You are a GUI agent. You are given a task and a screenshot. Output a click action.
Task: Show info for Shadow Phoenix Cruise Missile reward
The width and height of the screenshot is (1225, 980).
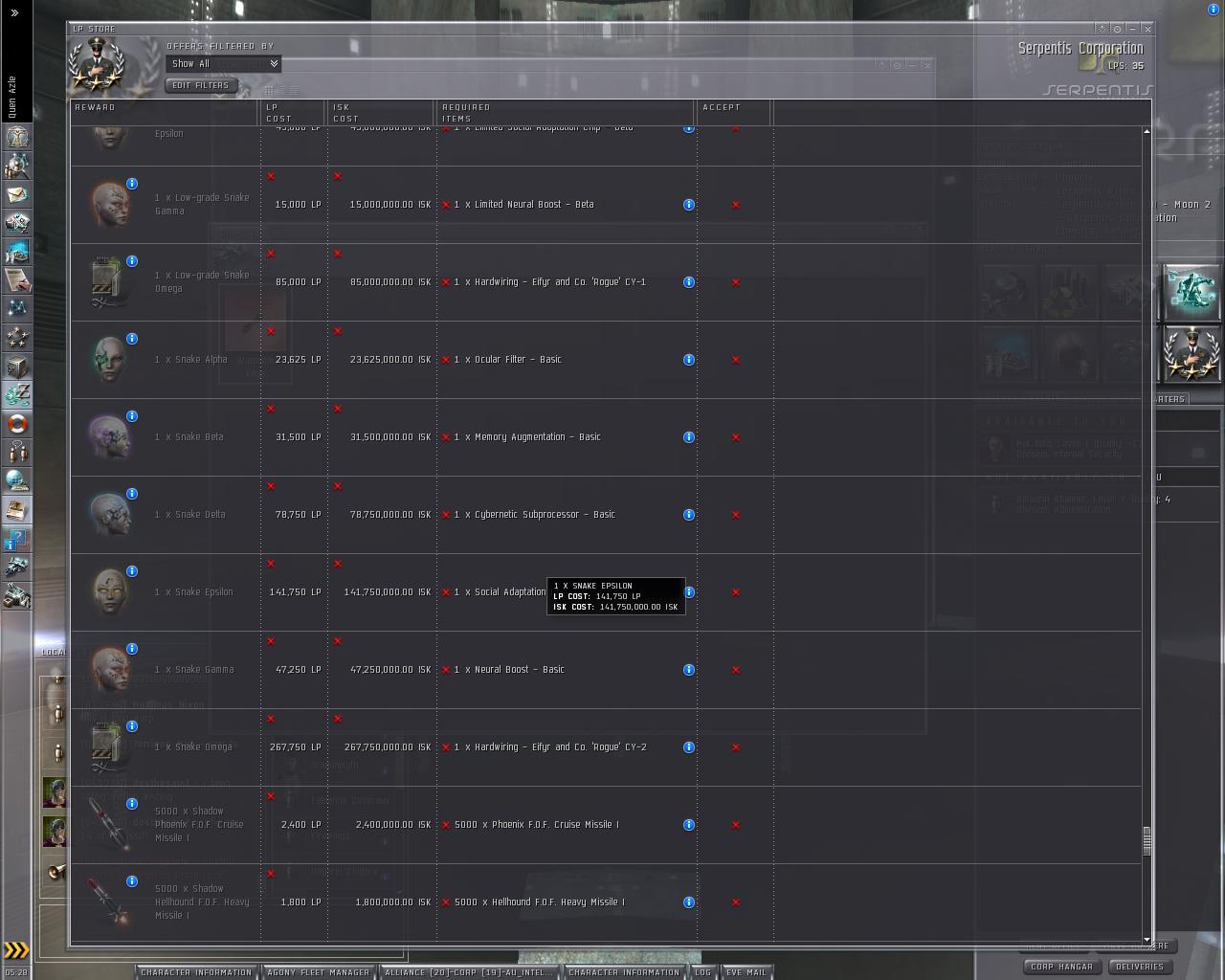click(x=132, y=804)
